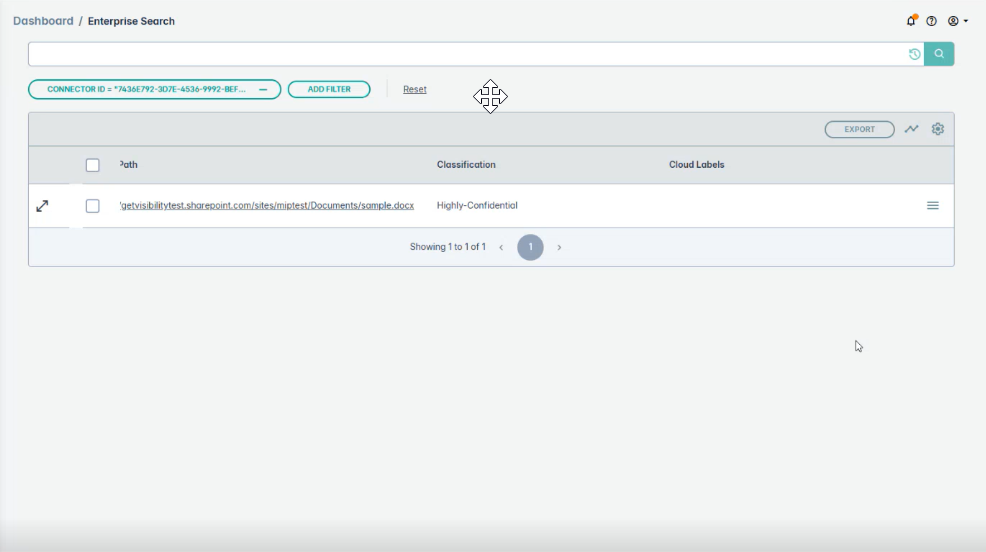
Task: Sort by Classification column header
Action: coord(466,165)
